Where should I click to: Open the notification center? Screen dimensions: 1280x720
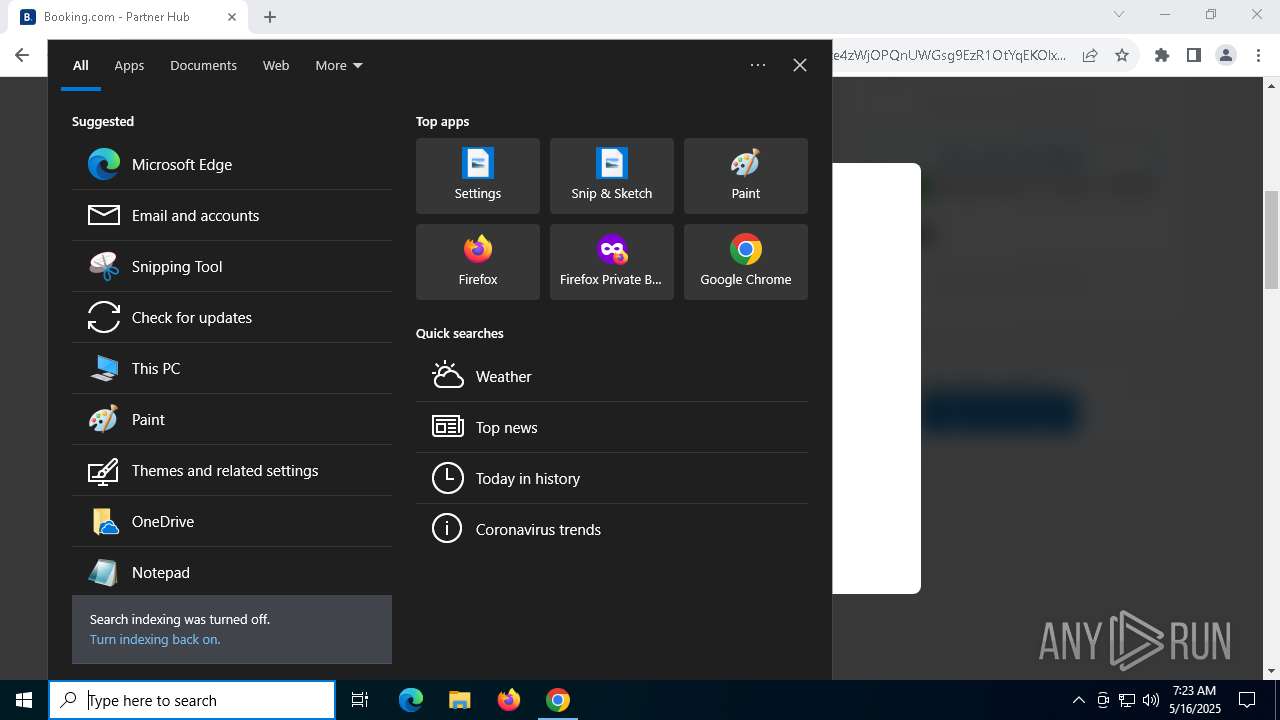[1247, 700]
